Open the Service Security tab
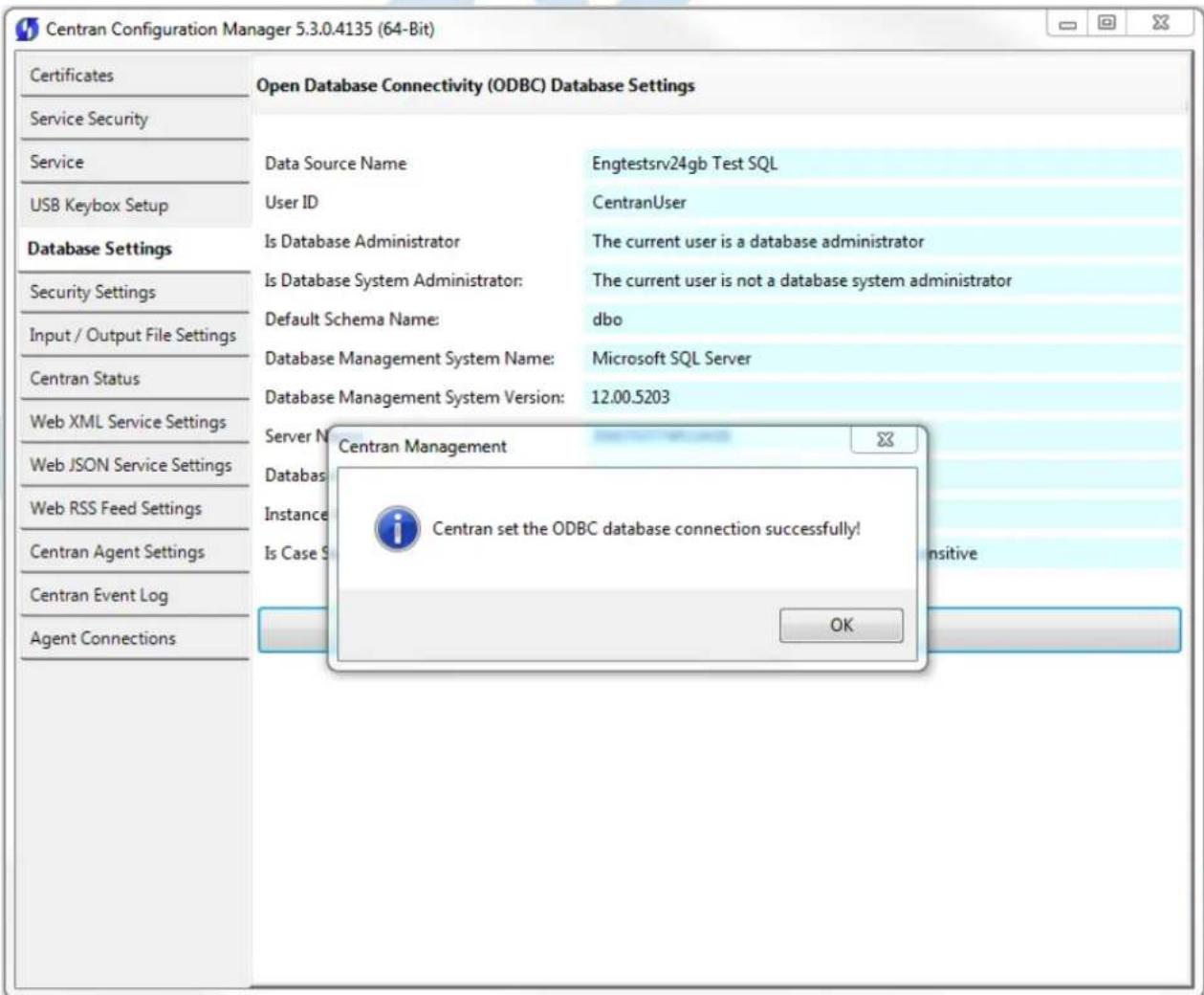This screenshot has width=1204, height=995. [134, 119]
